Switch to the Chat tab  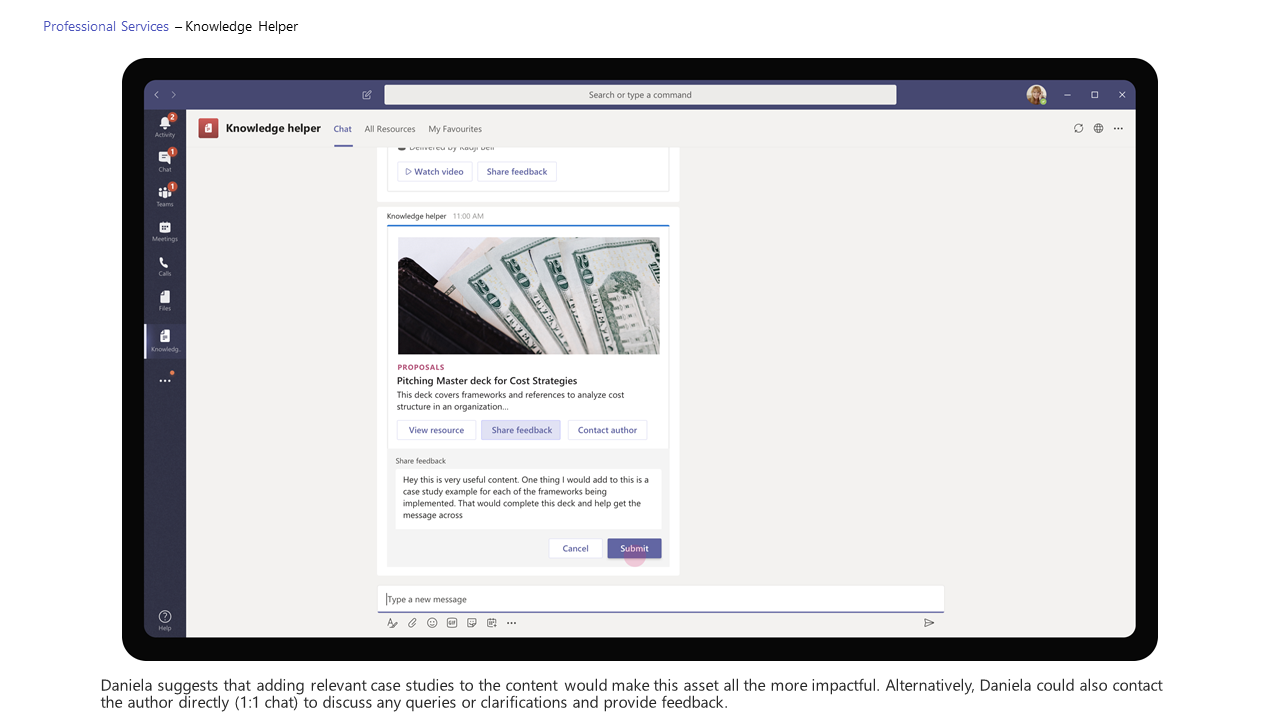[343, 129]
